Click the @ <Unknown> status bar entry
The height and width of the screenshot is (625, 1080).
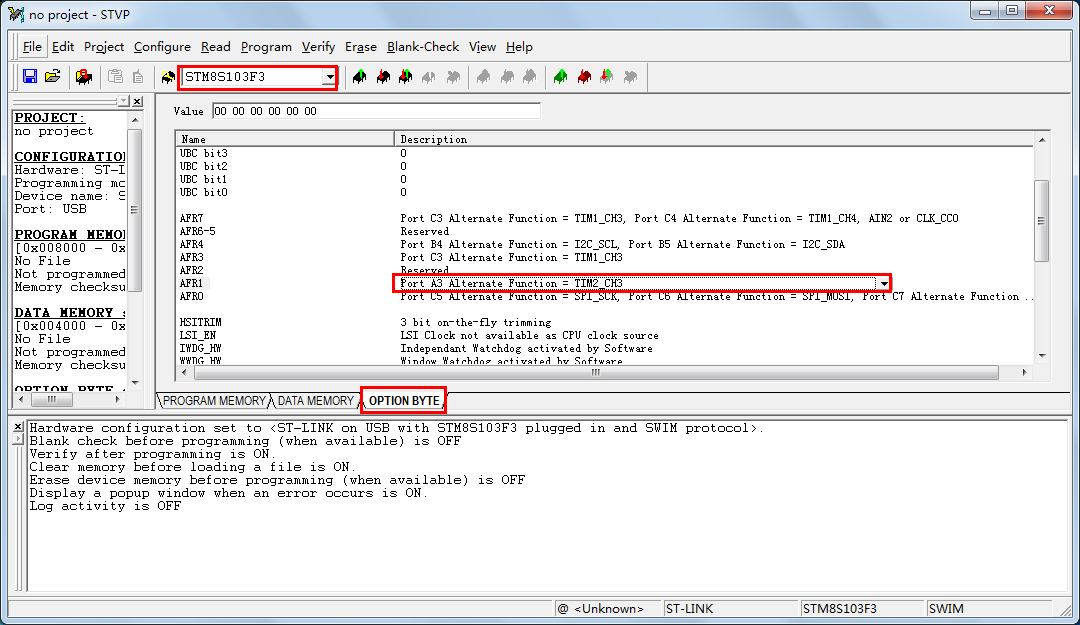[608, 608]
